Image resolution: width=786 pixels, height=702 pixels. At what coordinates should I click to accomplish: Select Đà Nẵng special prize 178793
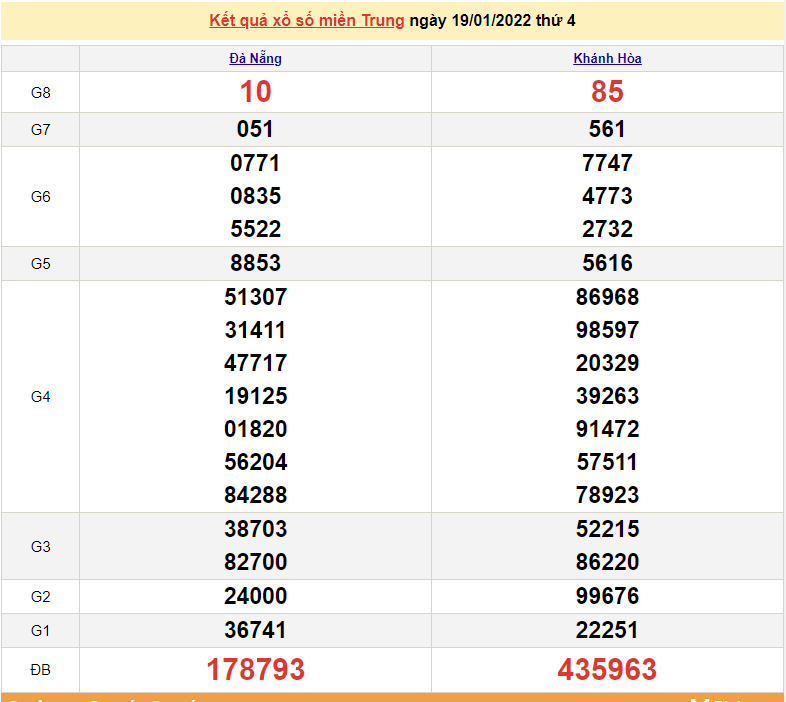point(256,670)
